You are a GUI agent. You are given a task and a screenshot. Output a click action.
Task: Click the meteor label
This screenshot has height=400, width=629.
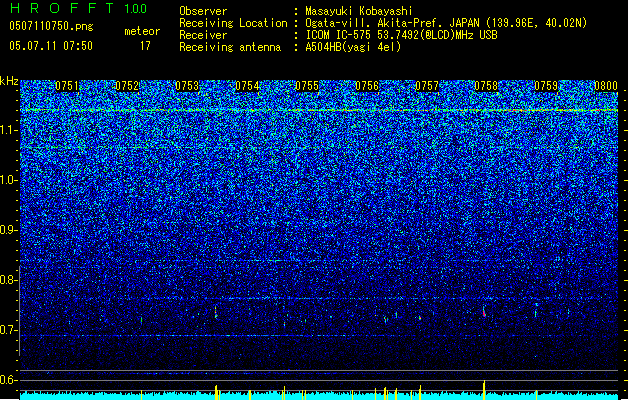pos(142,31)
